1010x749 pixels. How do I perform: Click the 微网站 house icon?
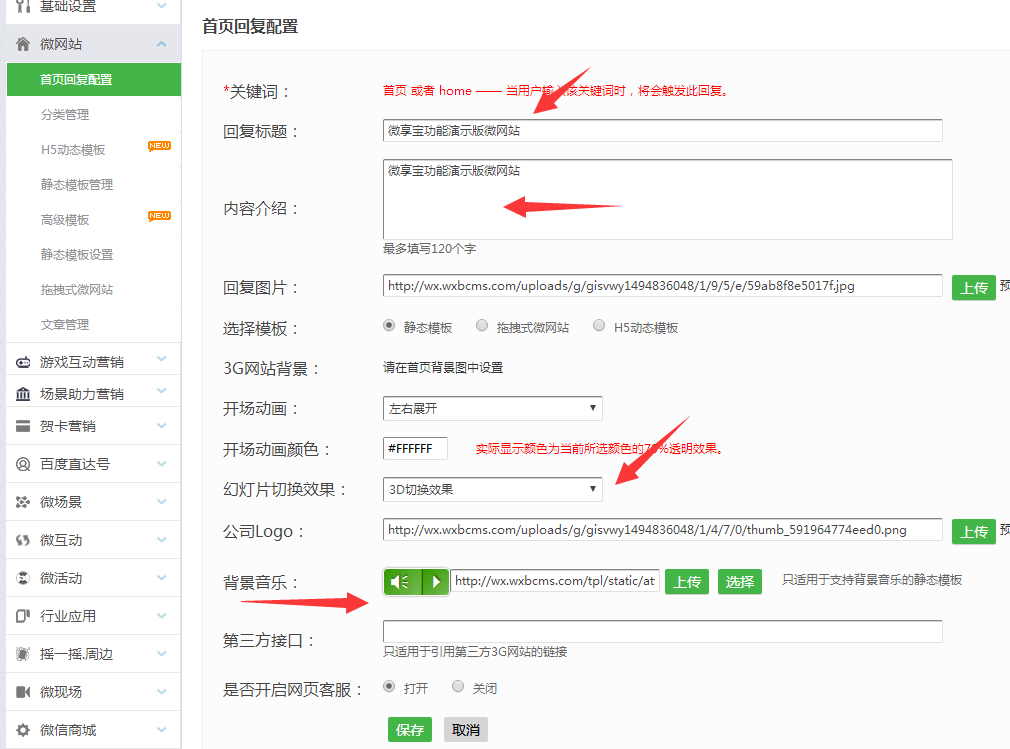tap(22, 43)
